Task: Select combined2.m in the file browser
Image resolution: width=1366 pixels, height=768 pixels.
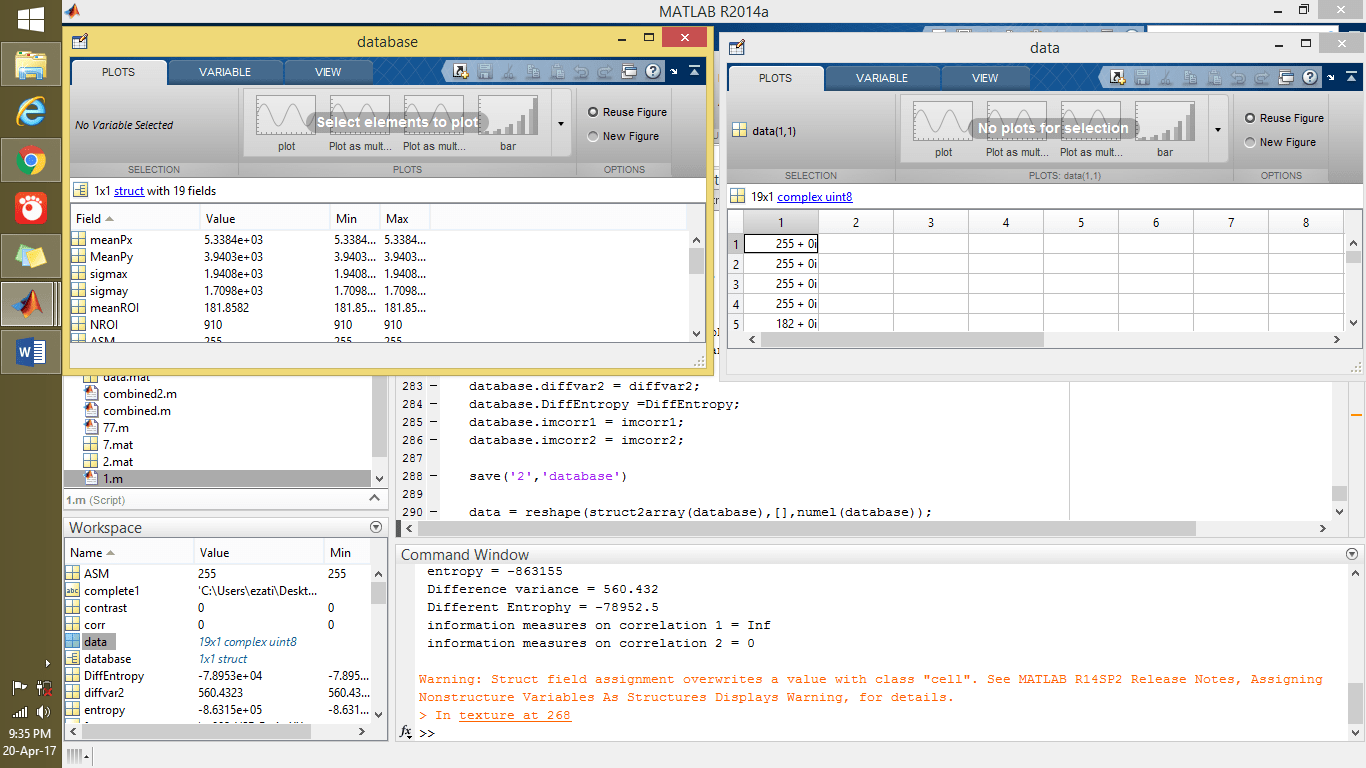Action: [139, 394]
